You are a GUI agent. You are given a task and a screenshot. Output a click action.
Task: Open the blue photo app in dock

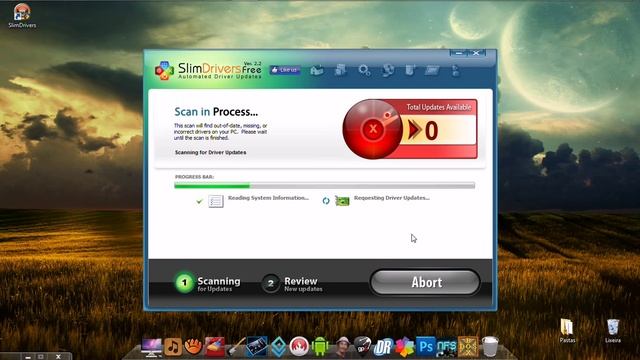(x=256, y=347)
